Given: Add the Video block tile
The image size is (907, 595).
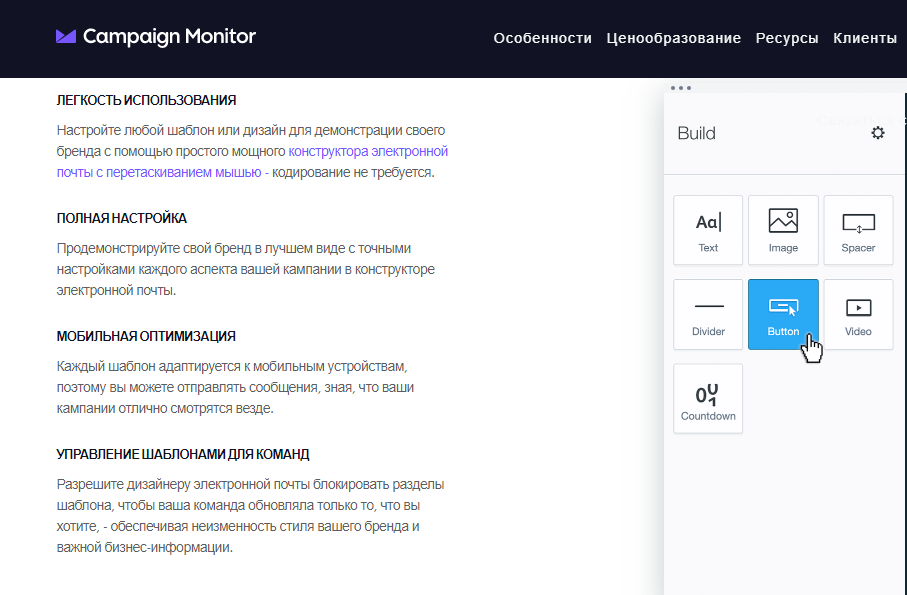Looking at the screenshot, I should (x=858, y=314).
